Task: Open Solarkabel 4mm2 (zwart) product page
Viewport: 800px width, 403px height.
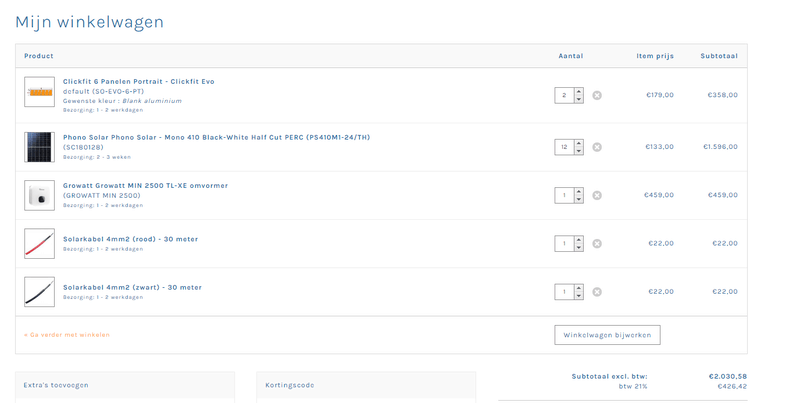Action: pos(132,287)
